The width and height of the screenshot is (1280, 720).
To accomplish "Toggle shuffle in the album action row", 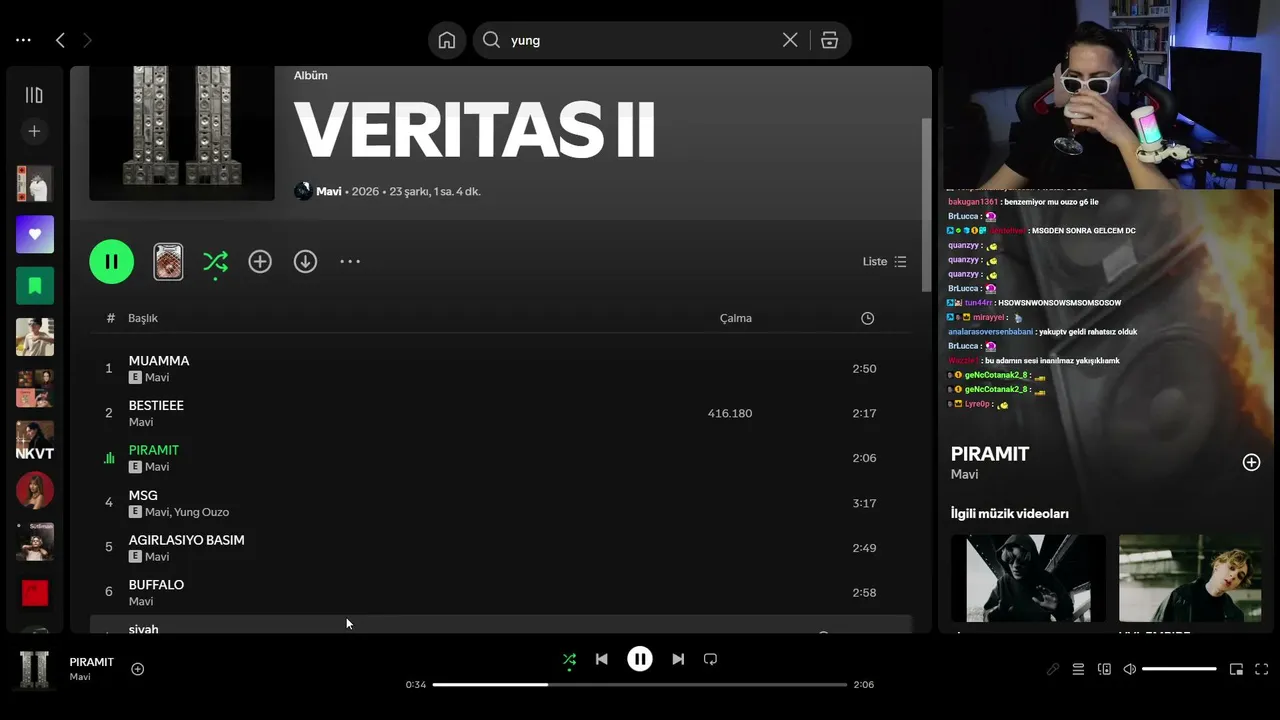I will (215, 262).
